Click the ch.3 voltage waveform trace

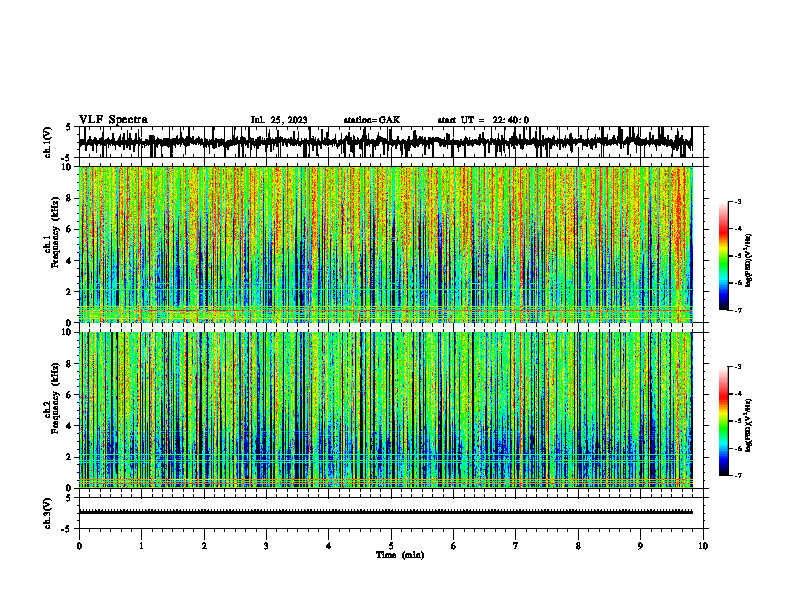[x=385, y=512]
